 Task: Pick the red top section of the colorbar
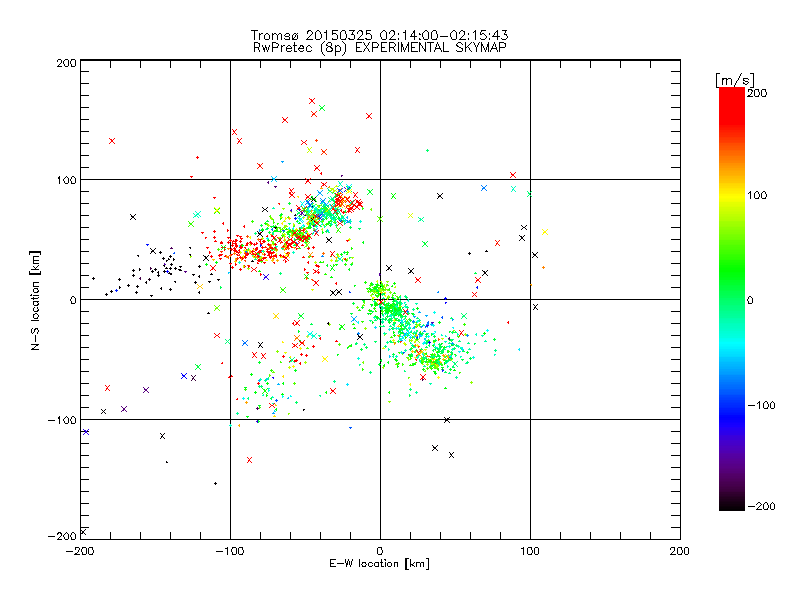[732, 105]
